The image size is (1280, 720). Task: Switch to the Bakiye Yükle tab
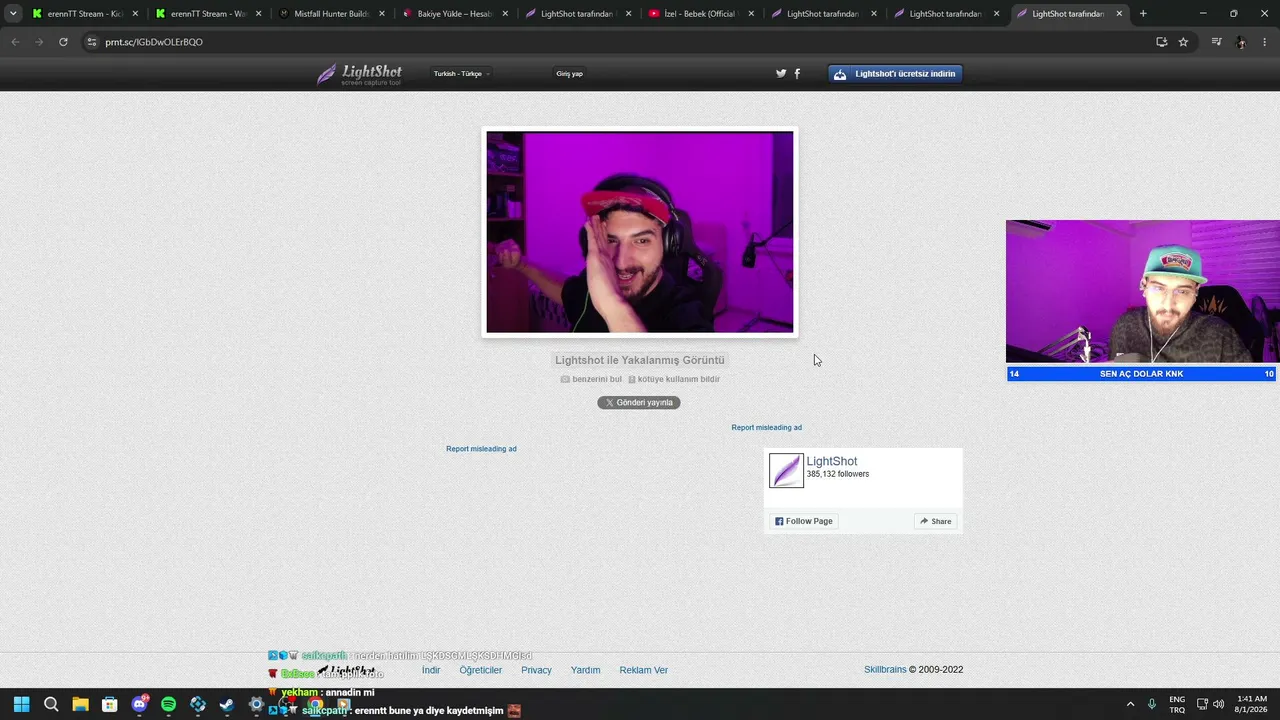(x=455, y=14)
